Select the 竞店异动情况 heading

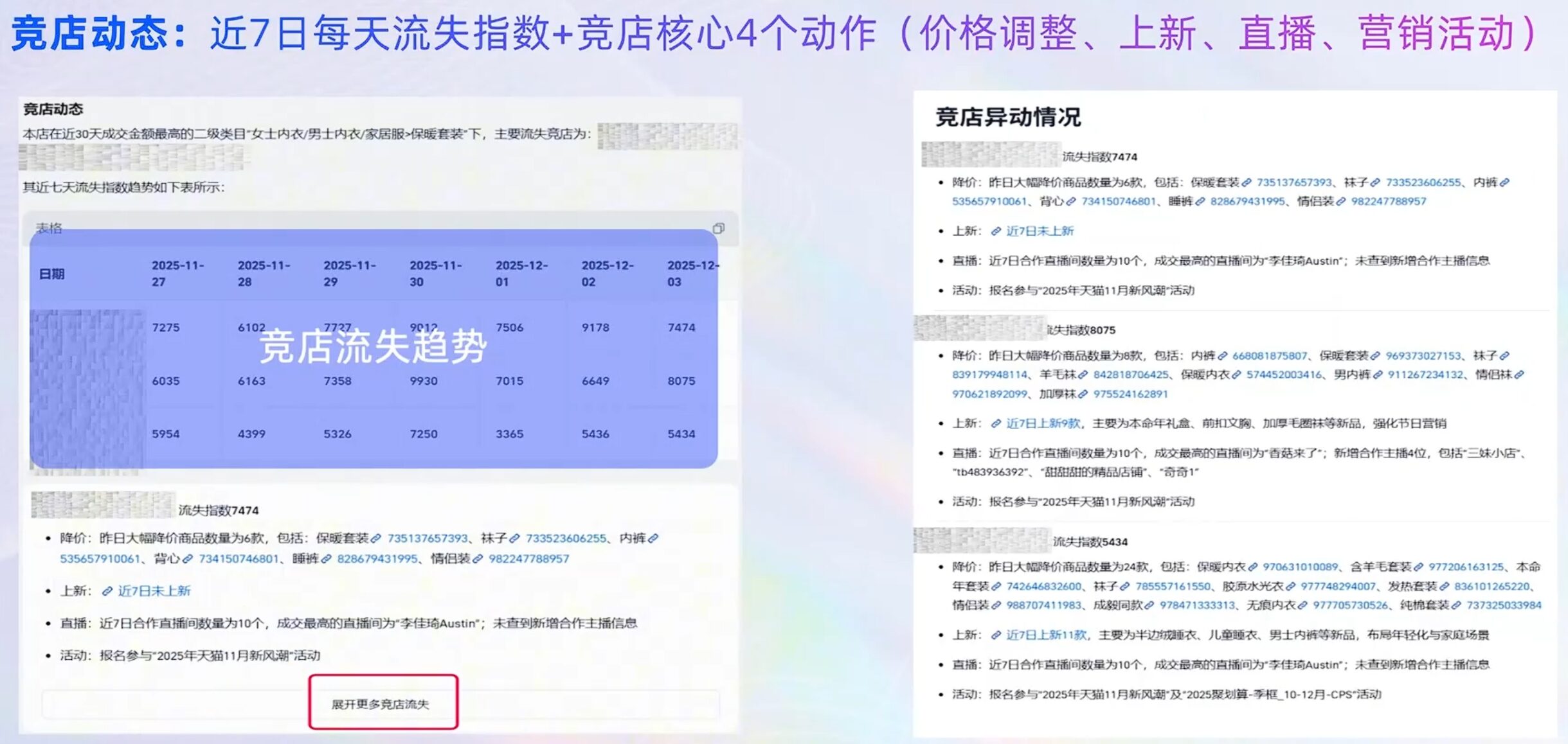click(x=1007, y=117)
